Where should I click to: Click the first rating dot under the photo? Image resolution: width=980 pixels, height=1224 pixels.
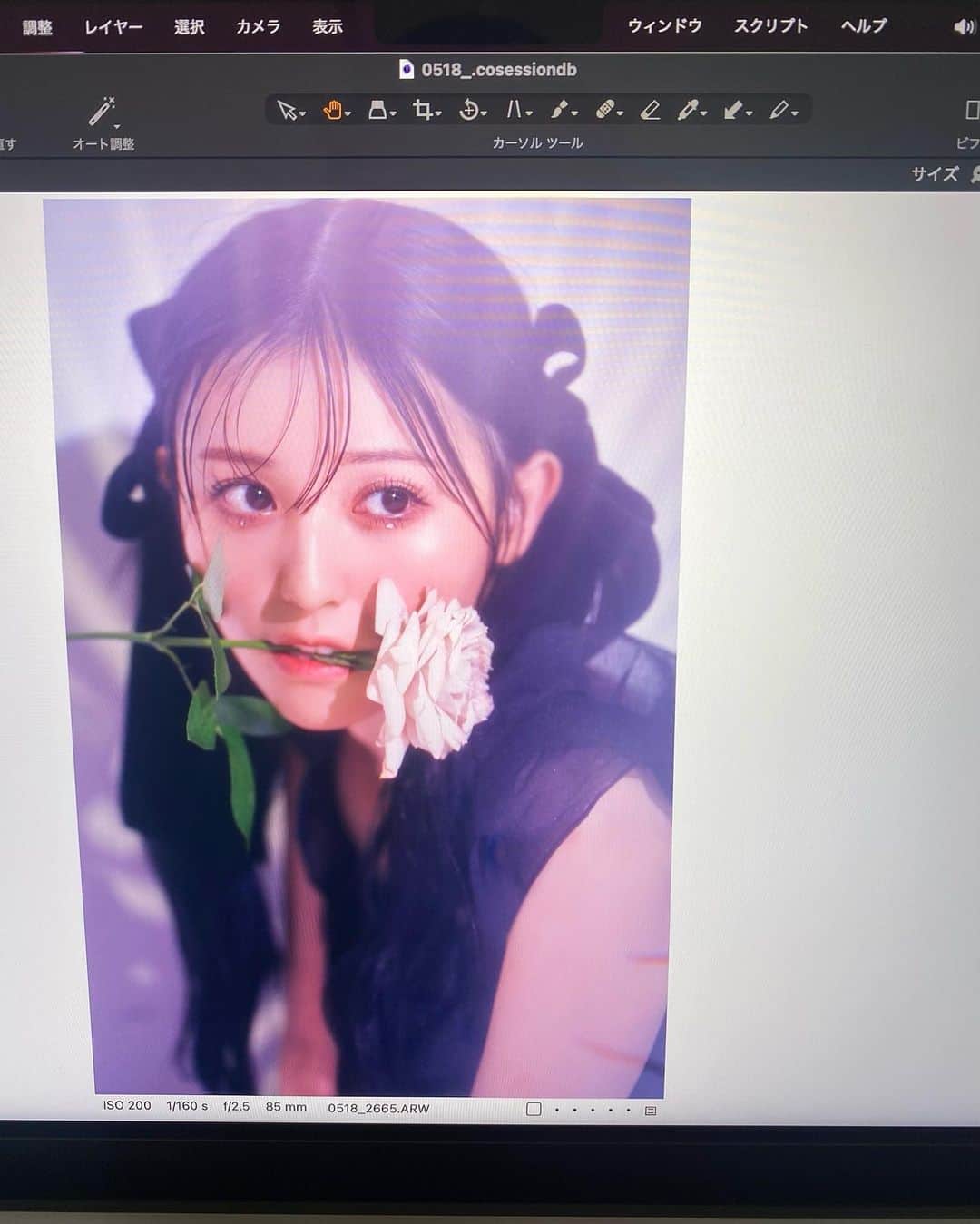556,1110
